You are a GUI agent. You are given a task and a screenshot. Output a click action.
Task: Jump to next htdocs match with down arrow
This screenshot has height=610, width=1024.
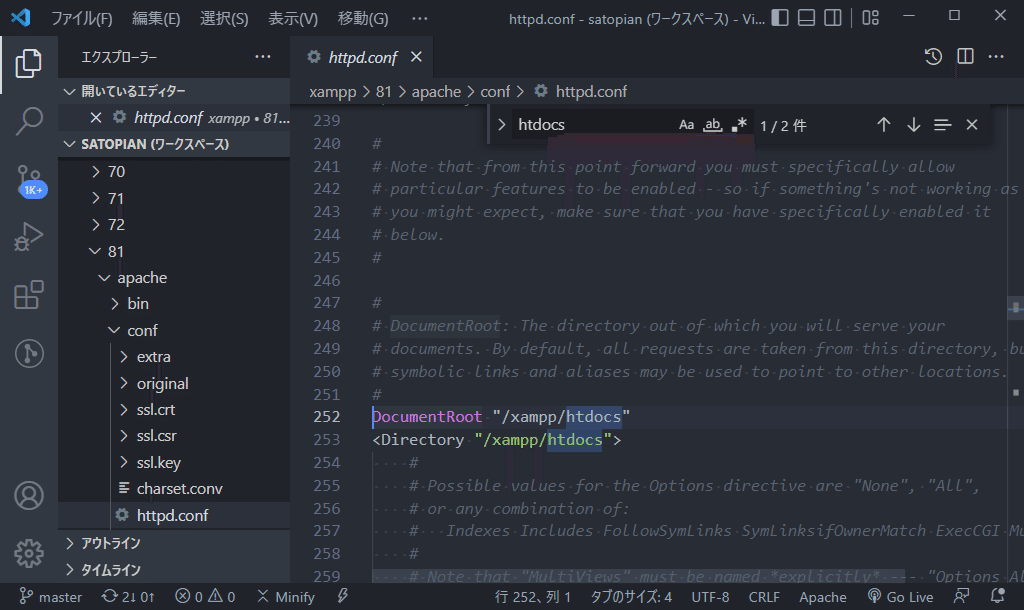click(x=913, y=124)
